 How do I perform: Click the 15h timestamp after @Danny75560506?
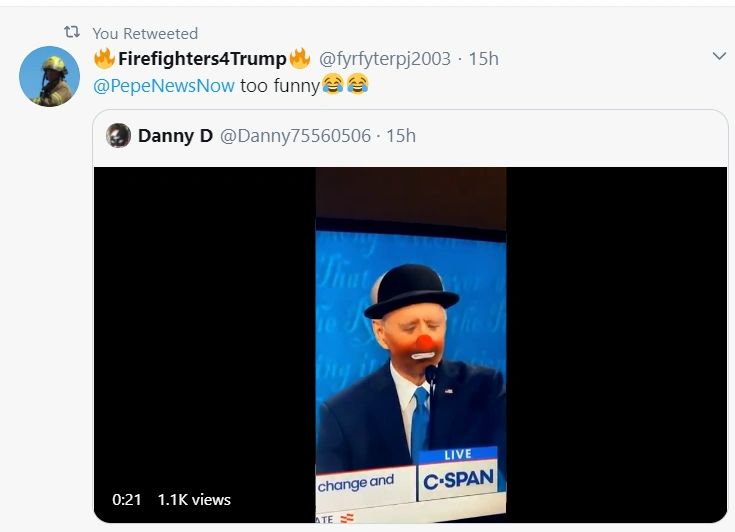[400, 136]
